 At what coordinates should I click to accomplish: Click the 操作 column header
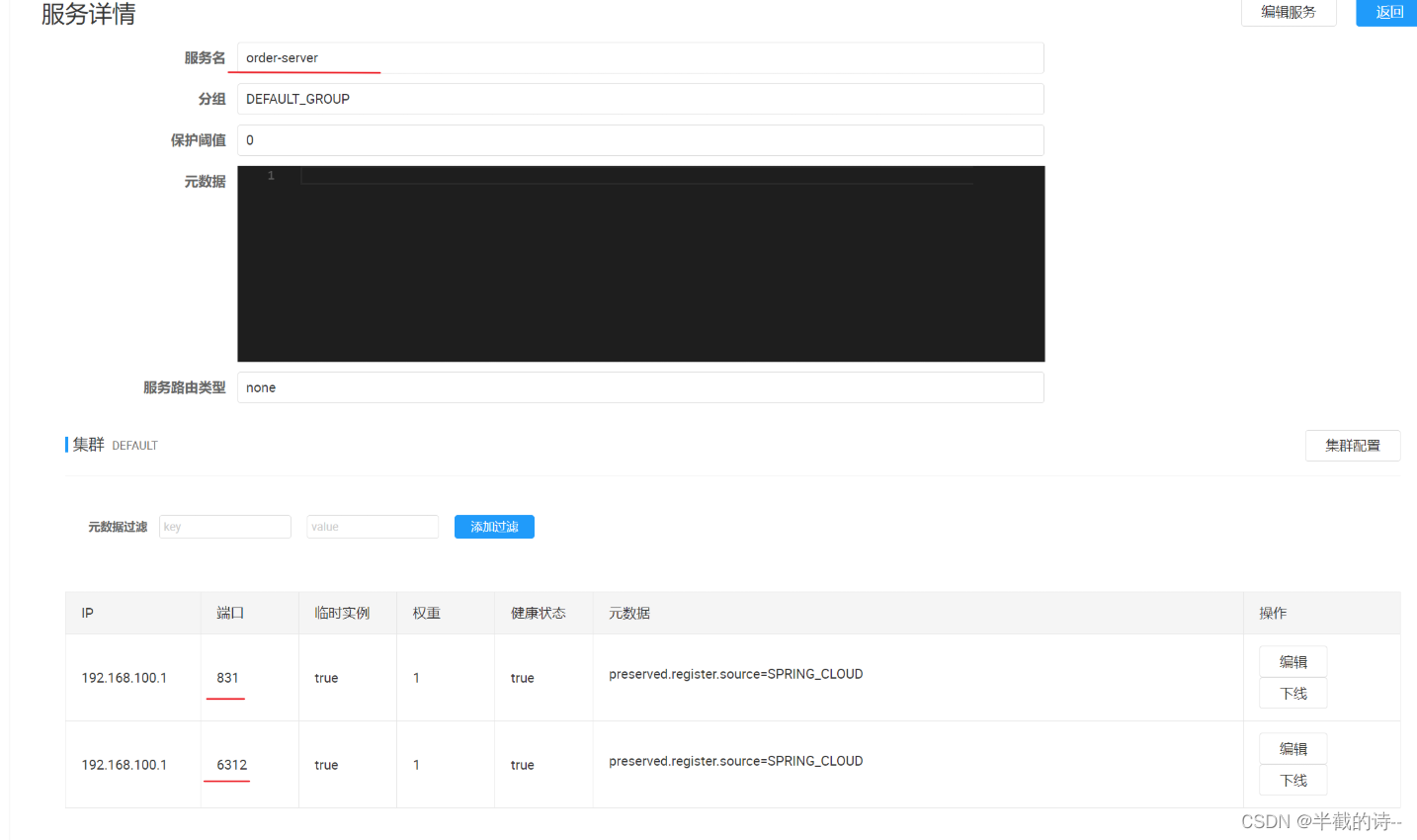pos(1273,613)
